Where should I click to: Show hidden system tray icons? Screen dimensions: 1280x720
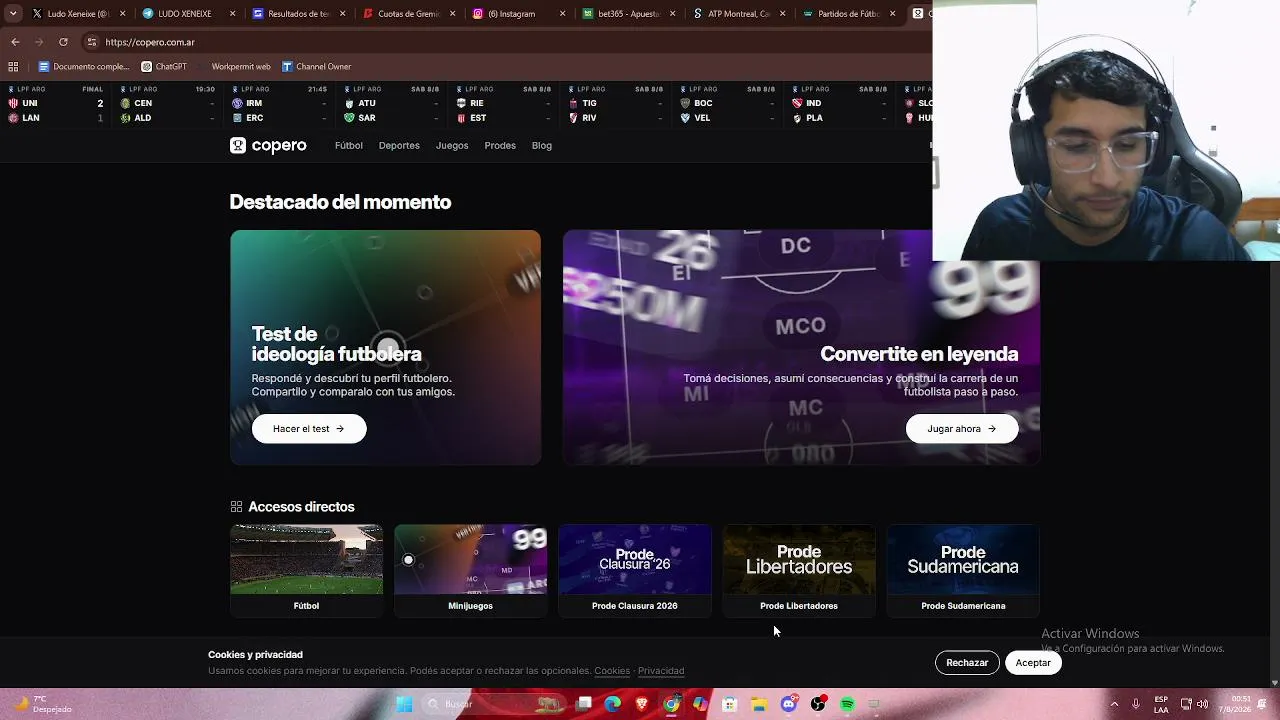[1114, 704]
